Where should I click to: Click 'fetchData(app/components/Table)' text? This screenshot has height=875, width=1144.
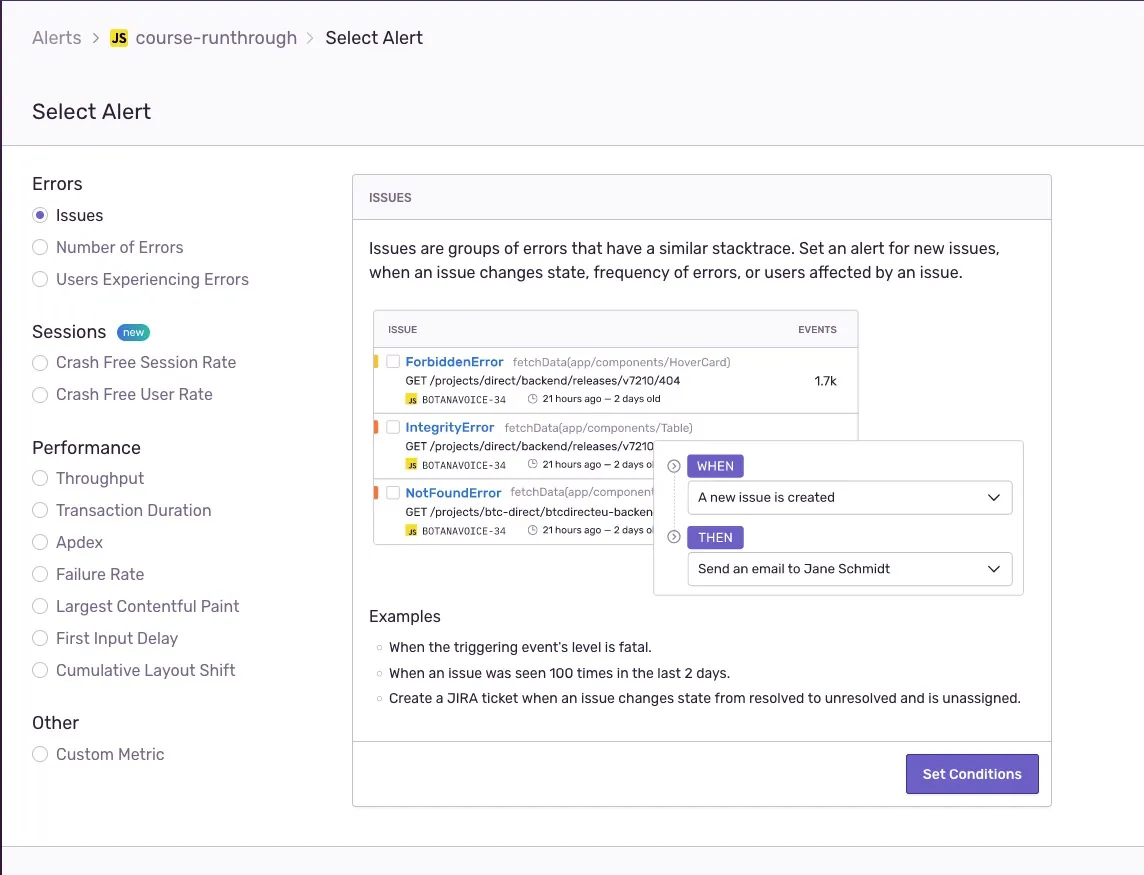tap(599, 428)
